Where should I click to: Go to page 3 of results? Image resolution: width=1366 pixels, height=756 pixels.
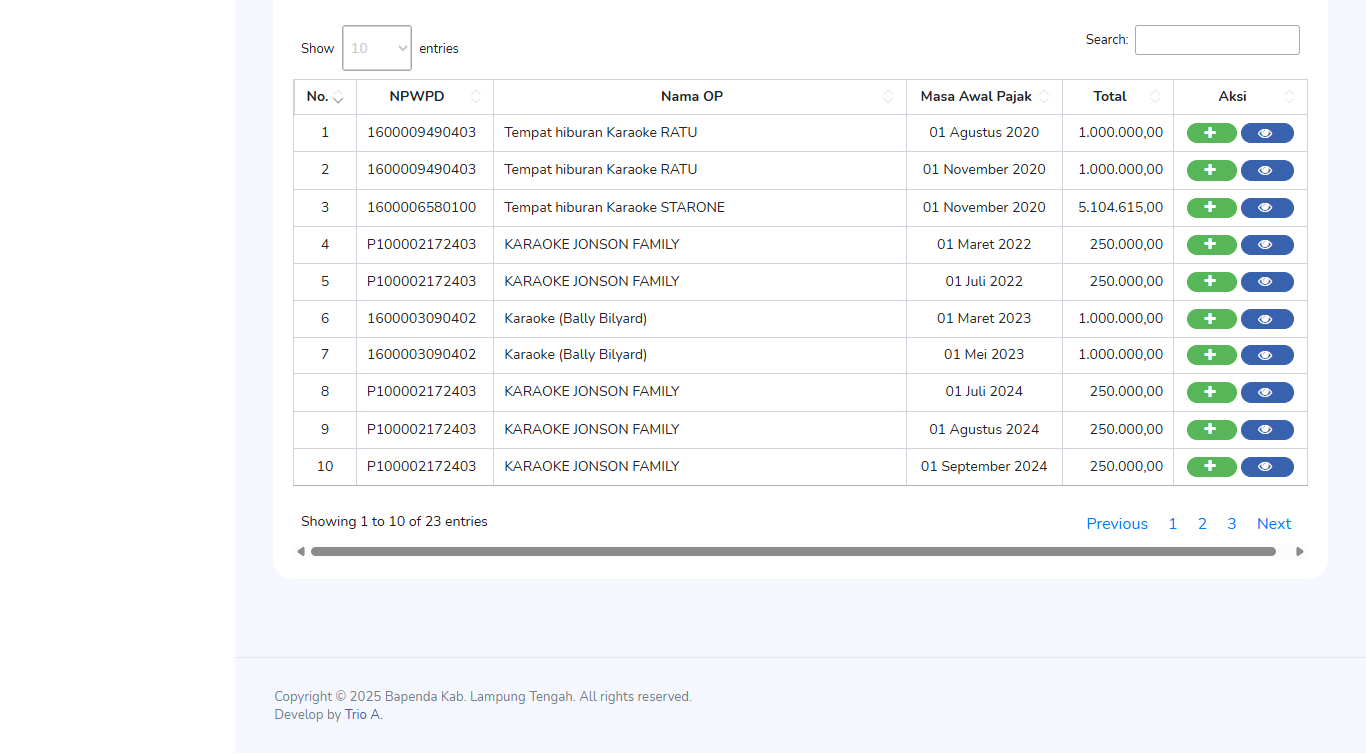(1231, 524)
